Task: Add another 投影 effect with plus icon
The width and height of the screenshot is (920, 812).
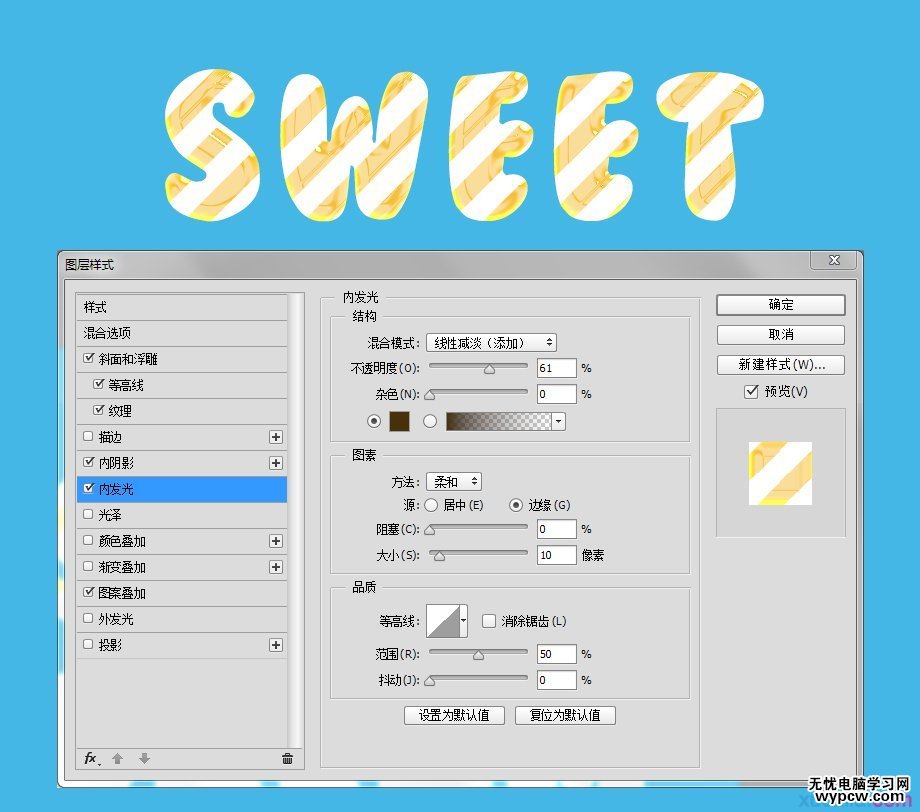Action: pos(276,645)
